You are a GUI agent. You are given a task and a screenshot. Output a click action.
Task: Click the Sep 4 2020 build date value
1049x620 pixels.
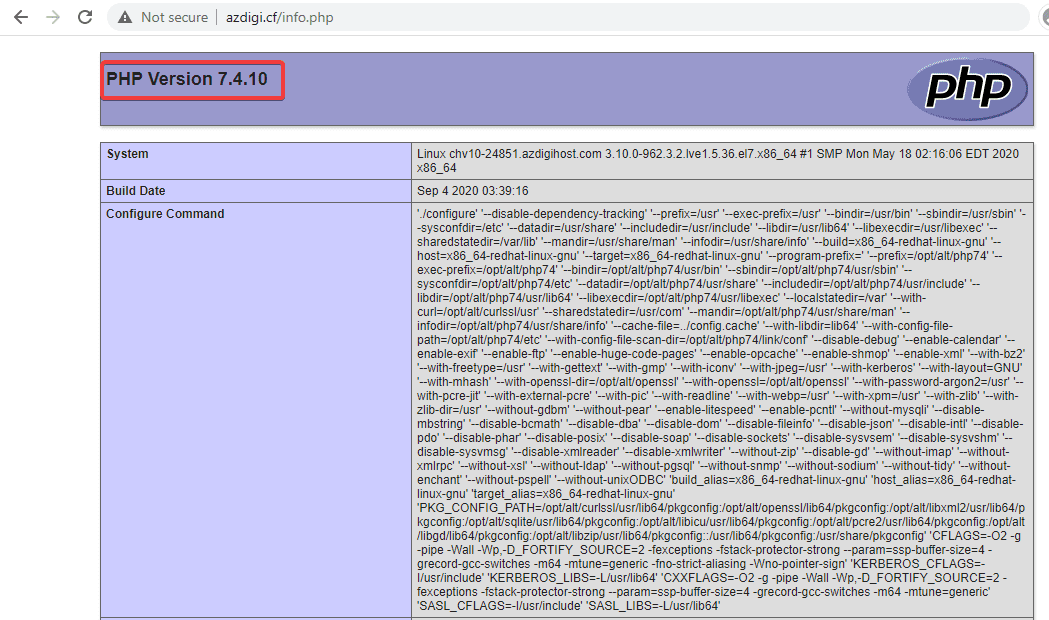click(x=473, y=190)
